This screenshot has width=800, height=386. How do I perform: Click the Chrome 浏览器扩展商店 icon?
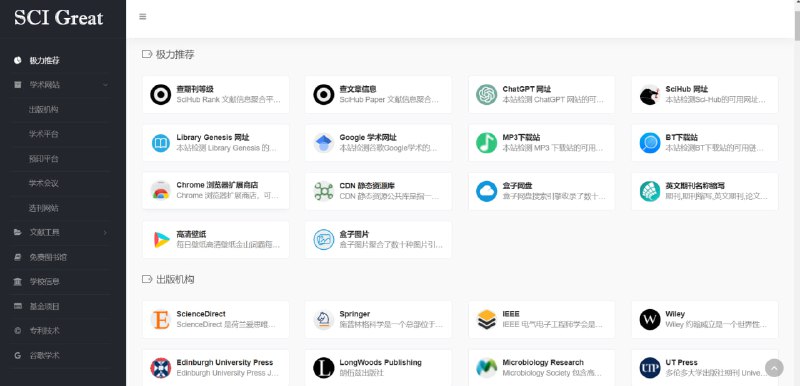(x=161, y=191)
